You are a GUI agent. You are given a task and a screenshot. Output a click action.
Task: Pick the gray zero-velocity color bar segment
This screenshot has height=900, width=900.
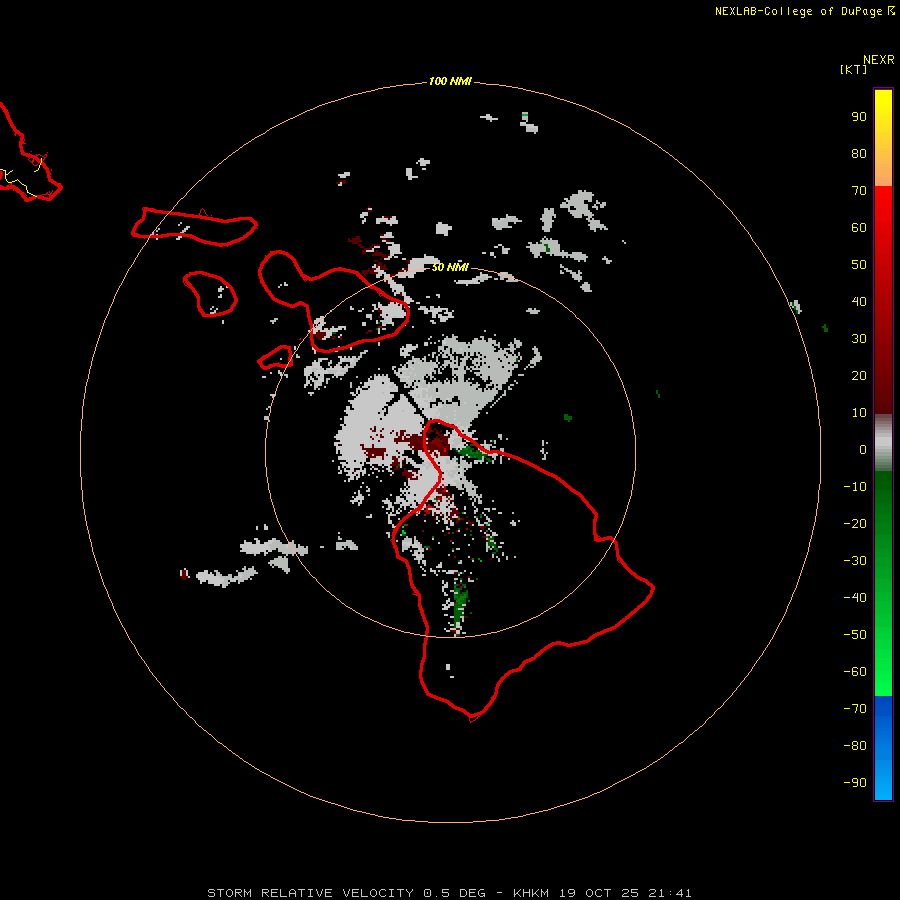883,443
